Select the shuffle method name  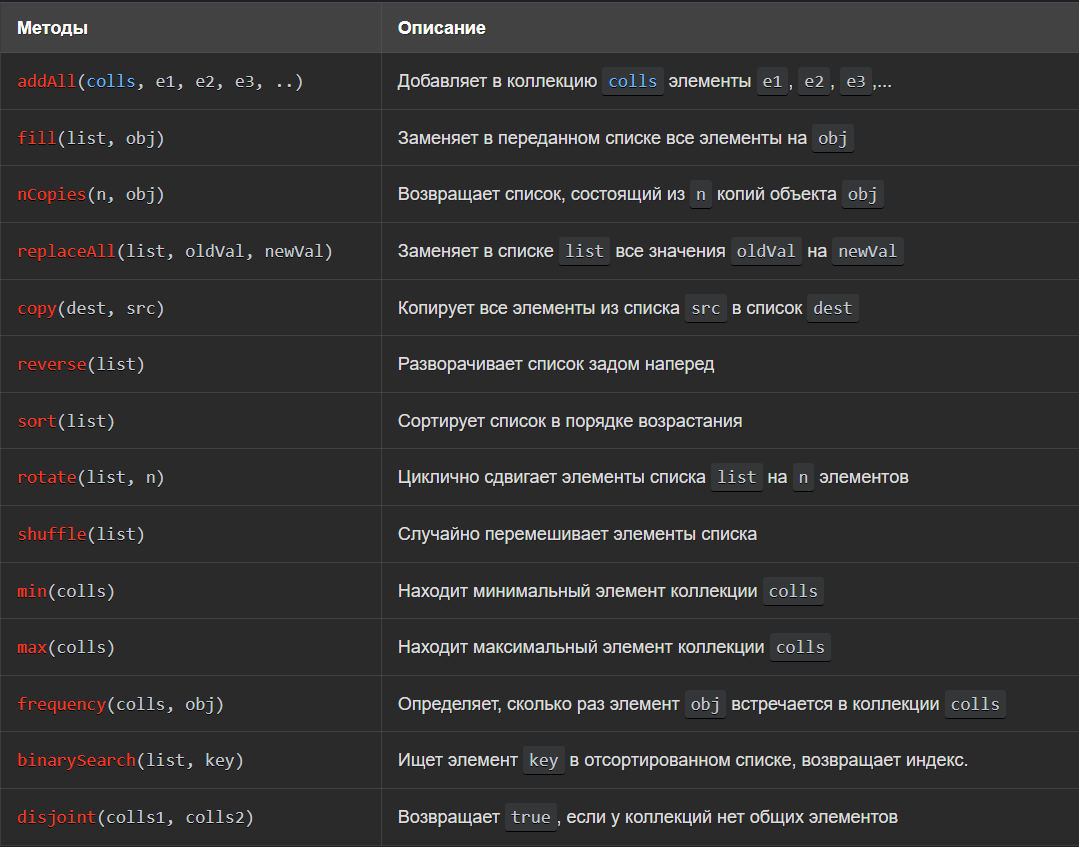click(52, 534)
